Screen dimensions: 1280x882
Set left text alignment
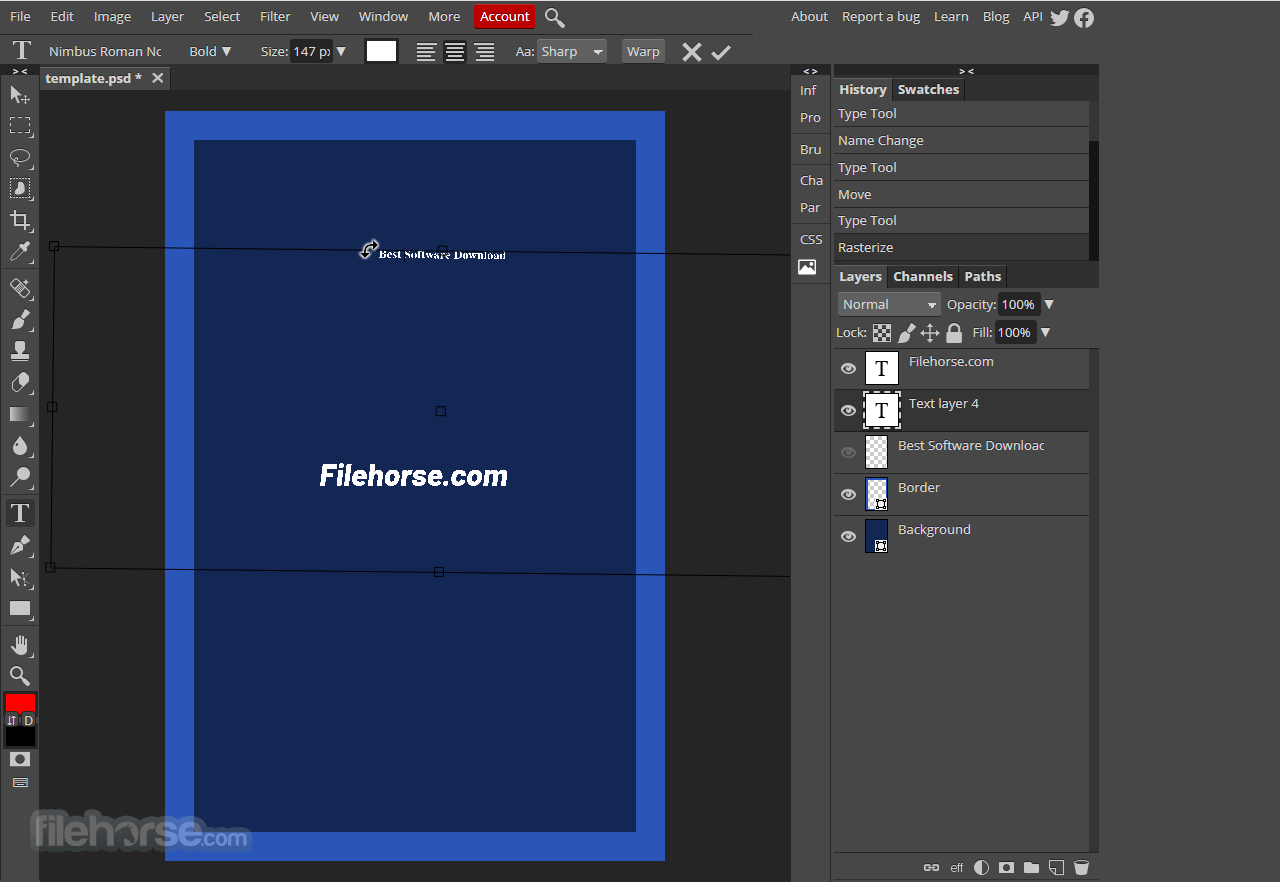[x=427, y=52]
